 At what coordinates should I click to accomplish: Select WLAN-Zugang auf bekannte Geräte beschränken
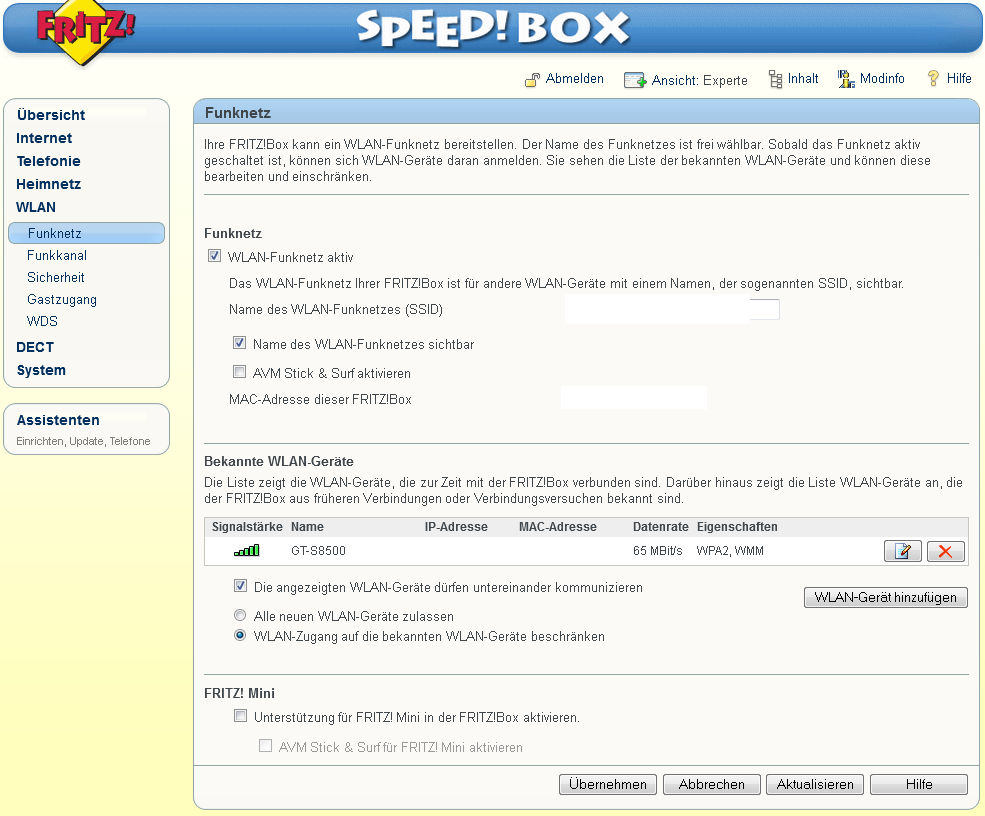(x=240, y=635)
